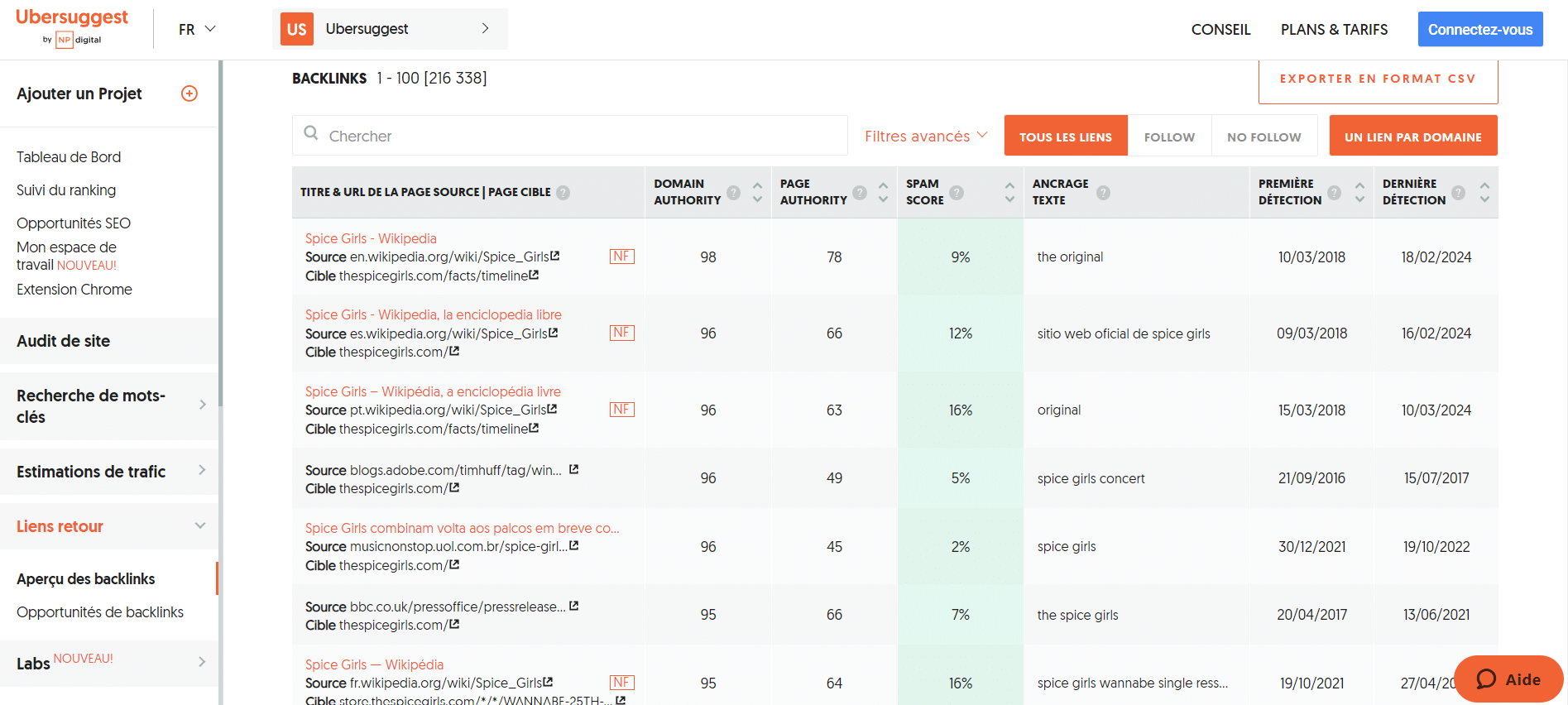Click the Chercher search field

tap(570, 136)
